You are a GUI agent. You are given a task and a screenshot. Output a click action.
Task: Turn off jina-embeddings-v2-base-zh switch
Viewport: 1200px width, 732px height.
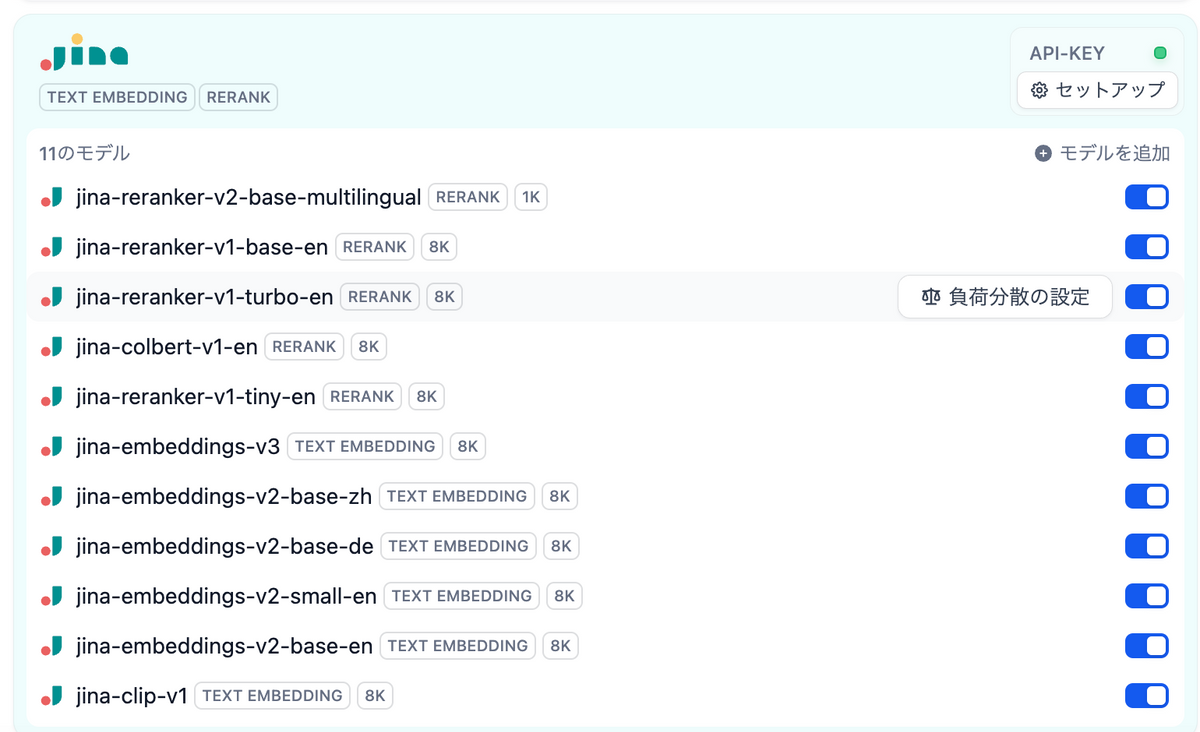tap(1146, 496)
